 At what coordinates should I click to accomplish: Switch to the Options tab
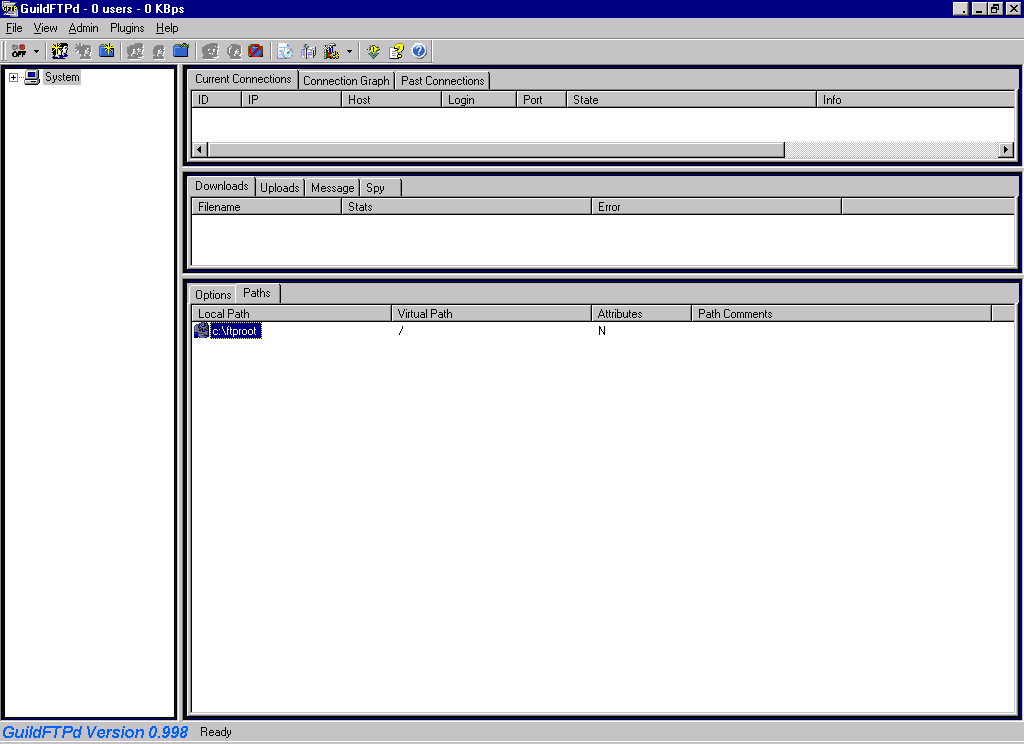tap(213, 295)
